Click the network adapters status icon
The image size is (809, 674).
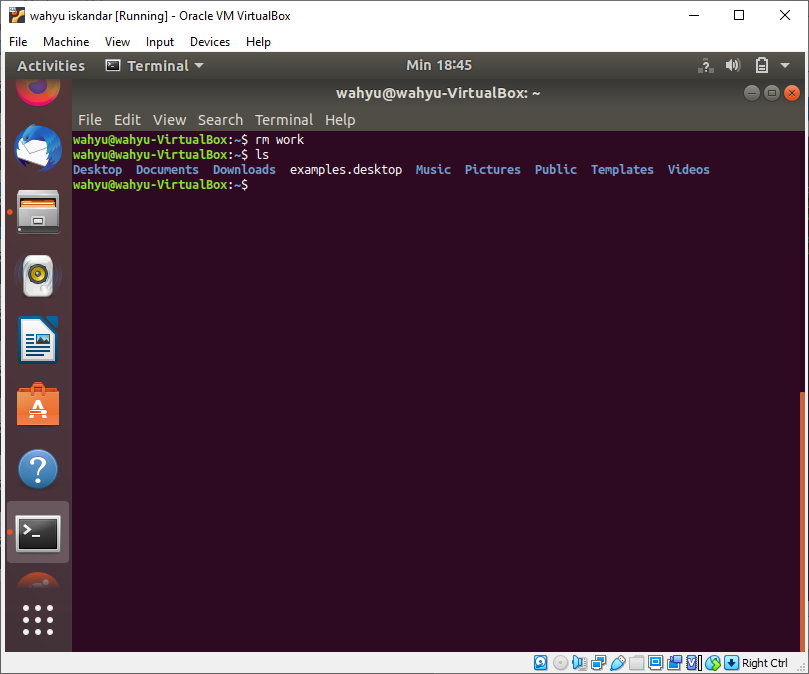coord(598,663)
